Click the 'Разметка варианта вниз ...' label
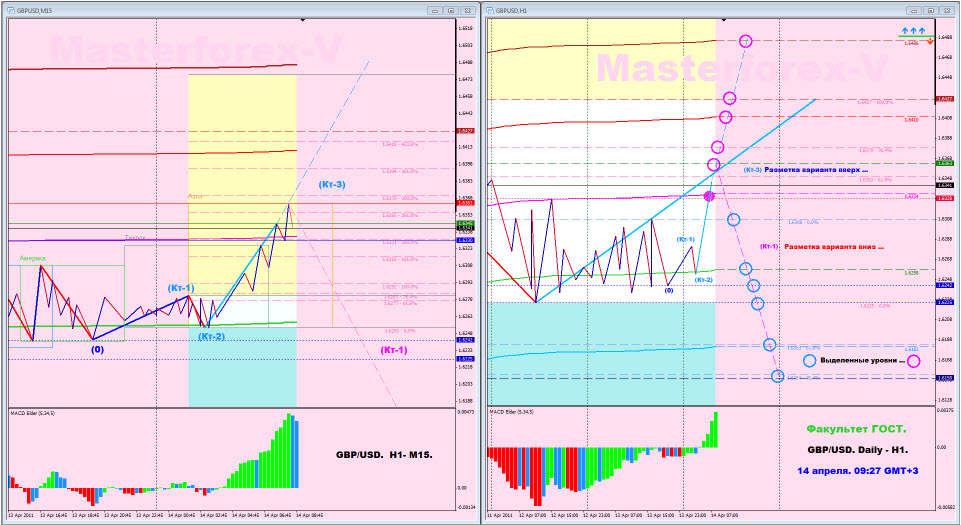The height and width of the screenshot is (525, 961). tap(834, 247)
